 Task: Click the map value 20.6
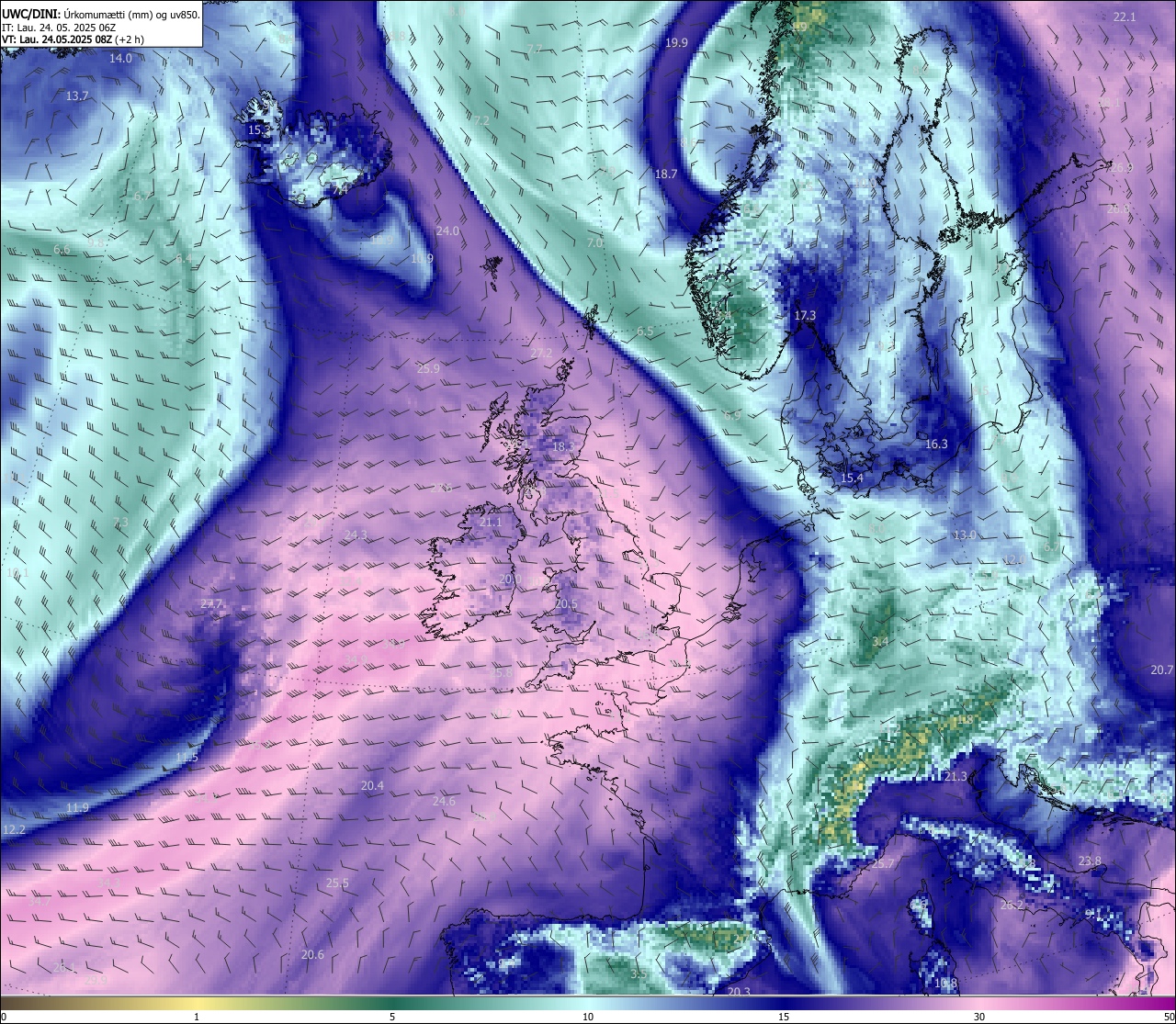312,954
